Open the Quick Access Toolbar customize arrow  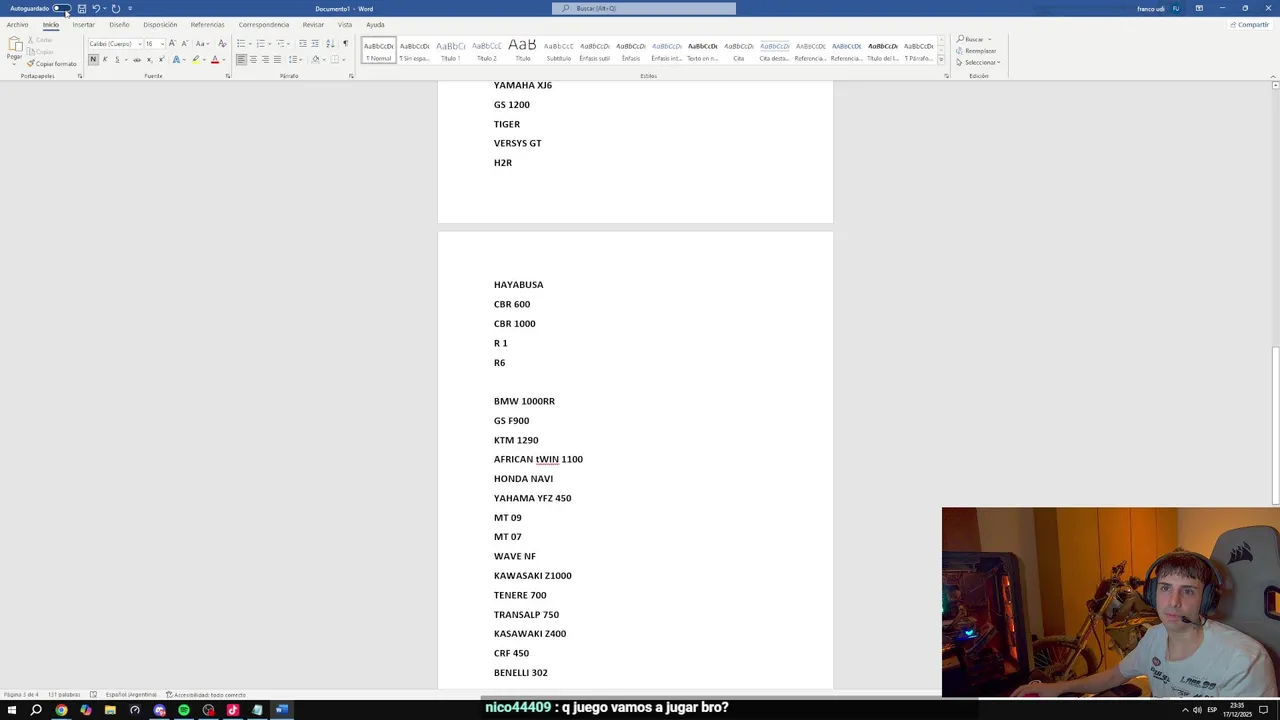click(x=130, y=8)
